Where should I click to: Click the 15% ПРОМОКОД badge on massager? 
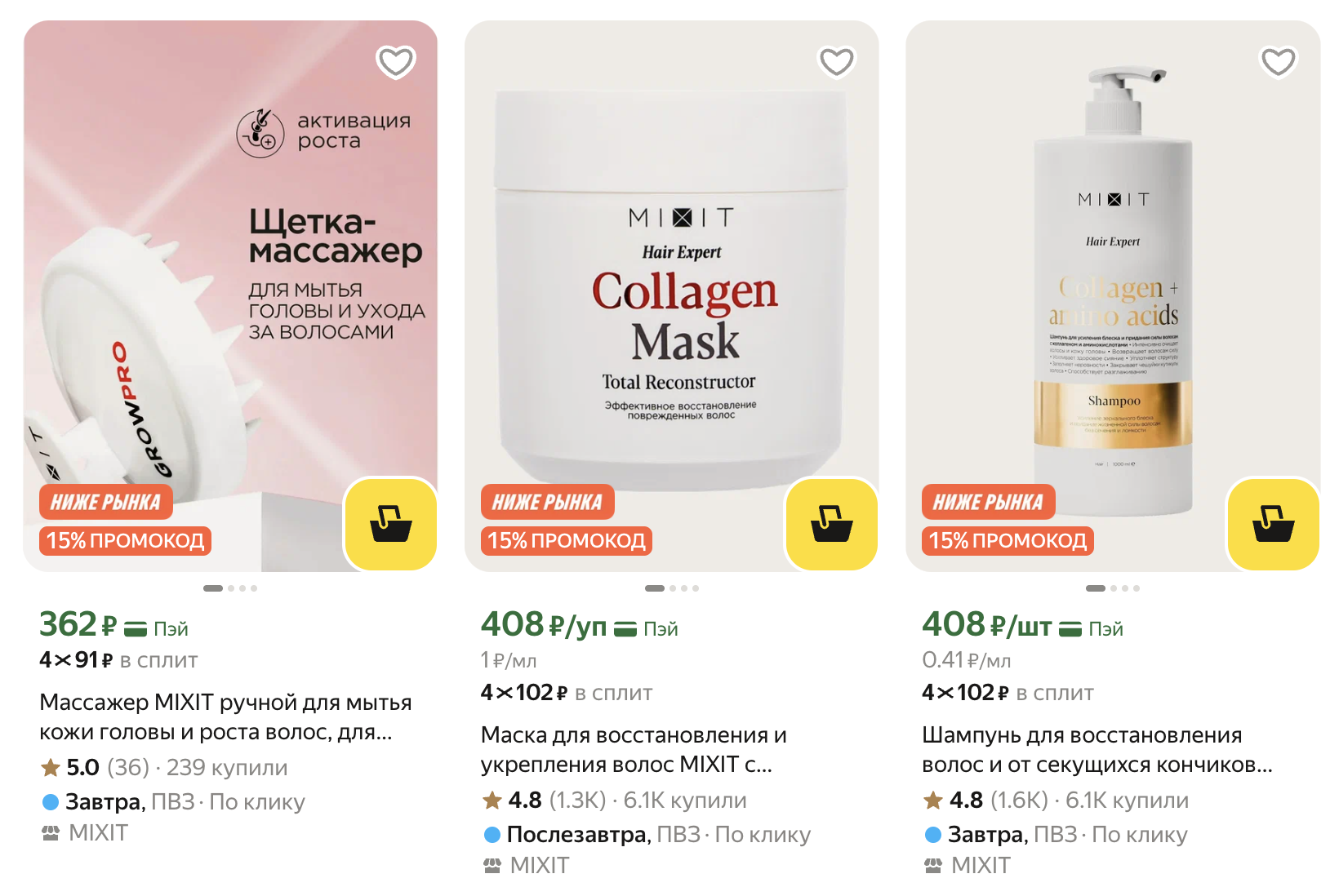125,540
